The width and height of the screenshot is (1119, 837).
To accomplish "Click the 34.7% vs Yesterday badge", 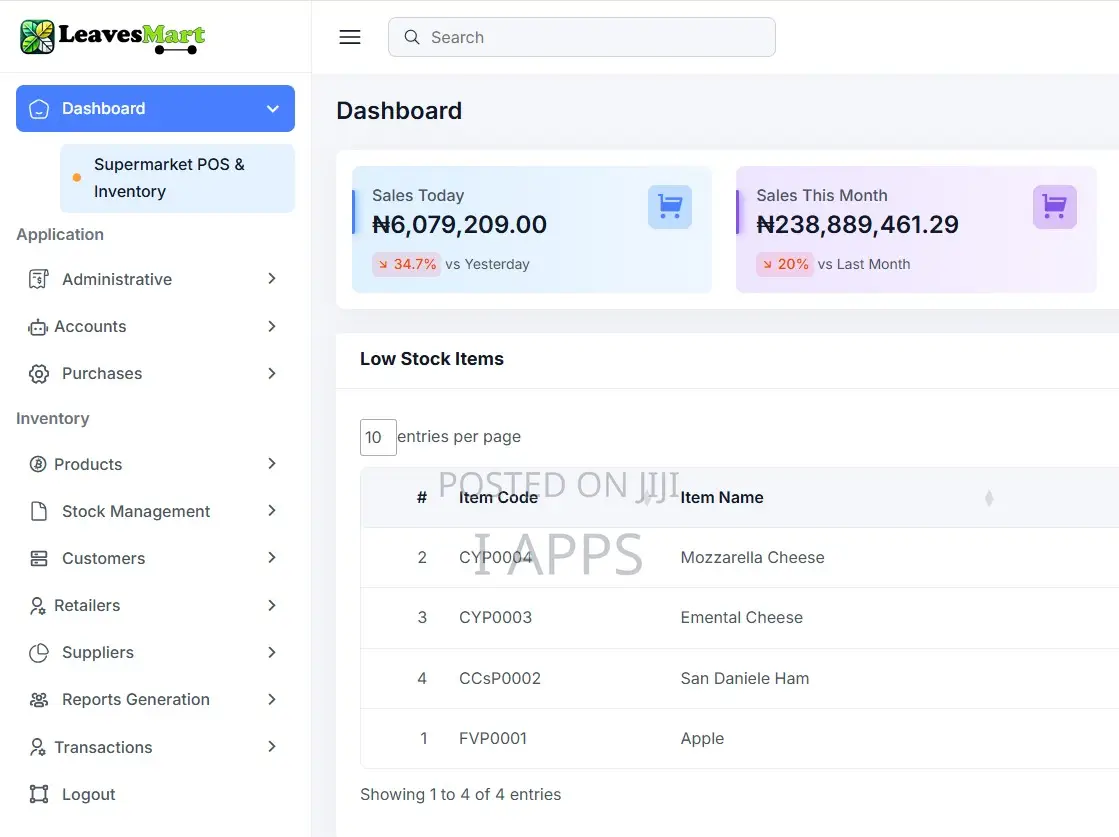I will point(406,265).
